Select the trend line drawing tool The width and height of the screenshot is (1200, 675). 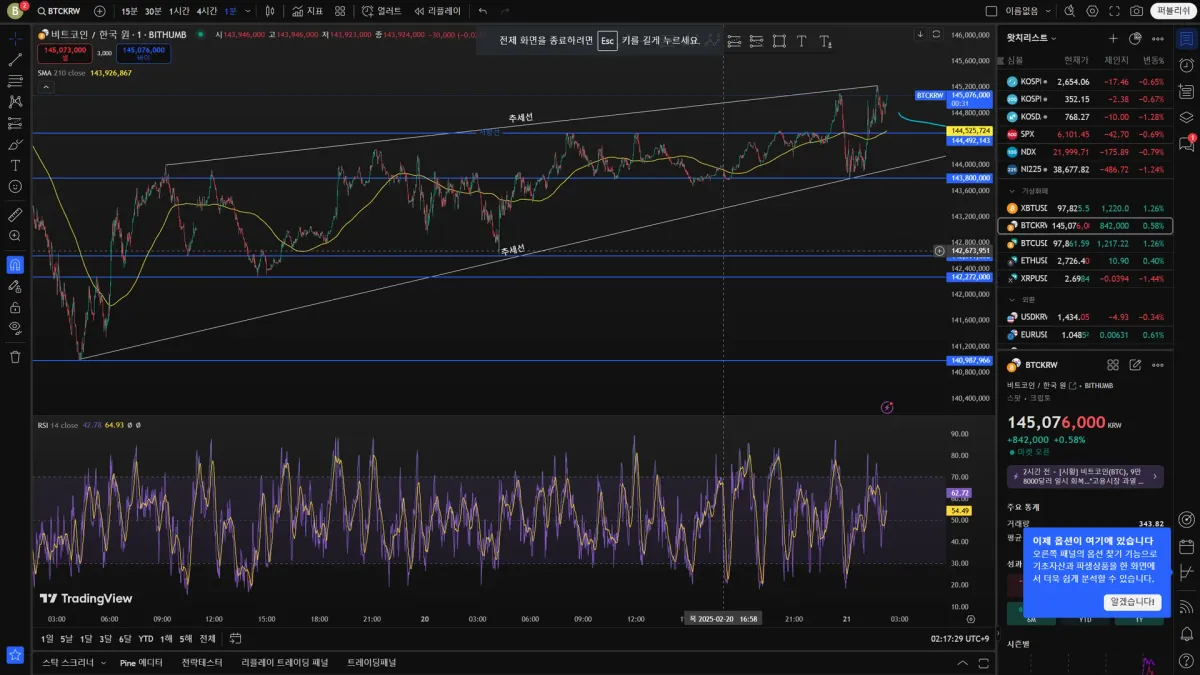(x=15, y=60)
